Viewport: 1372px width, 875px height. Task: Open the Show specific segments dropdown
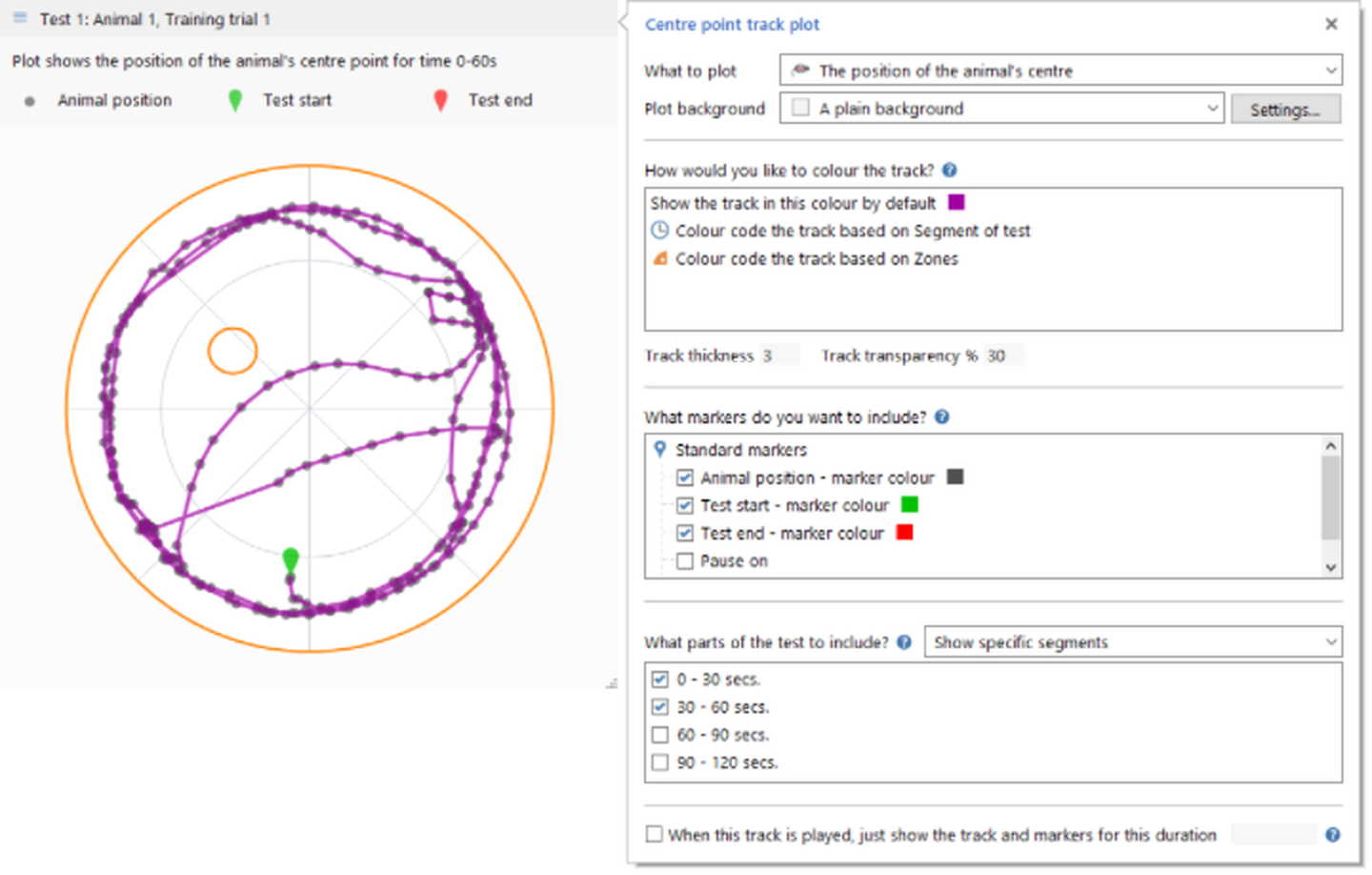pyautogui.click(x=1132, y=642)
